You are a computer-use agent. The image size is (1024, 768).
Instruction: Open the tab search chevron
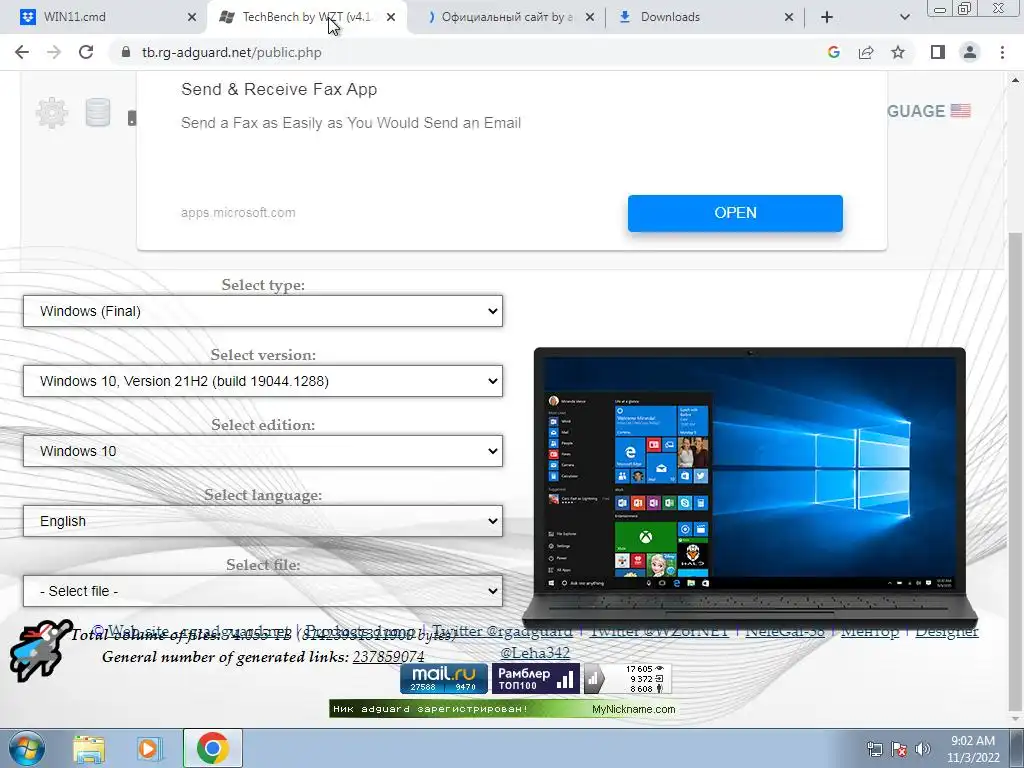tap(904, 17)
